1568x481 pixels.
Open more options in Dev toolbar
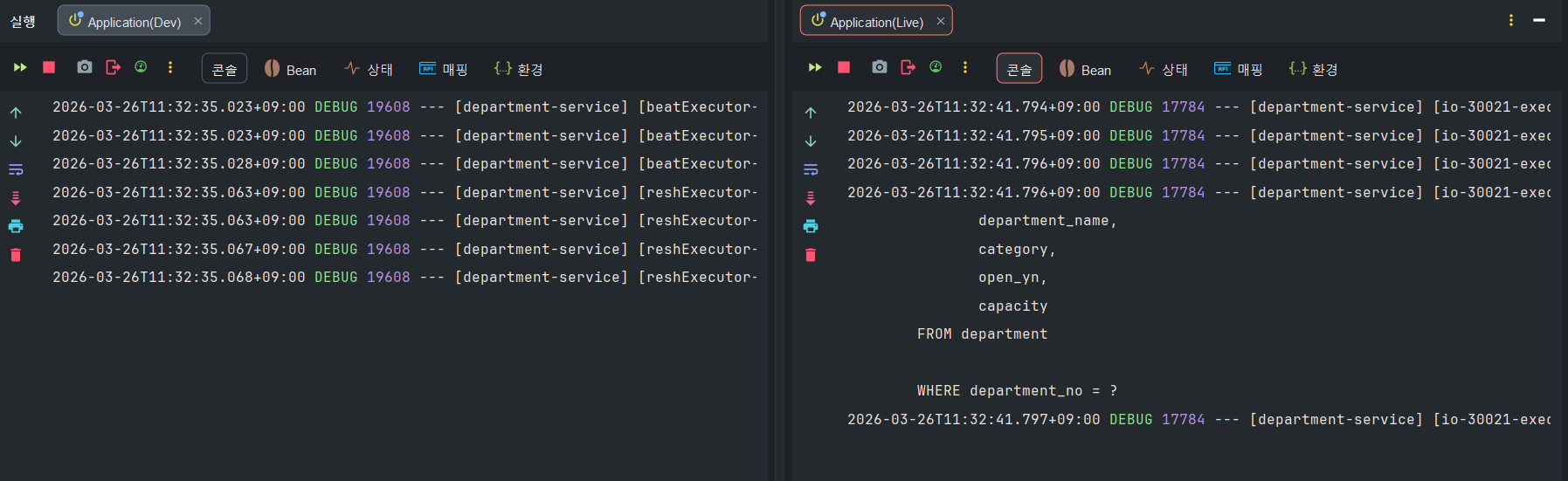[x=170, y=67]
